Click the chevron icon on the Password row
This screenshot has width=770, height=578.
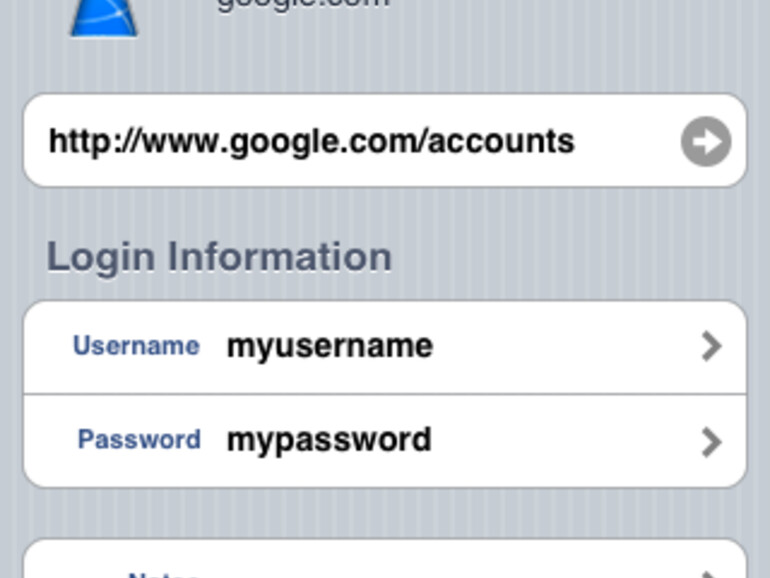tap(711, 441)
